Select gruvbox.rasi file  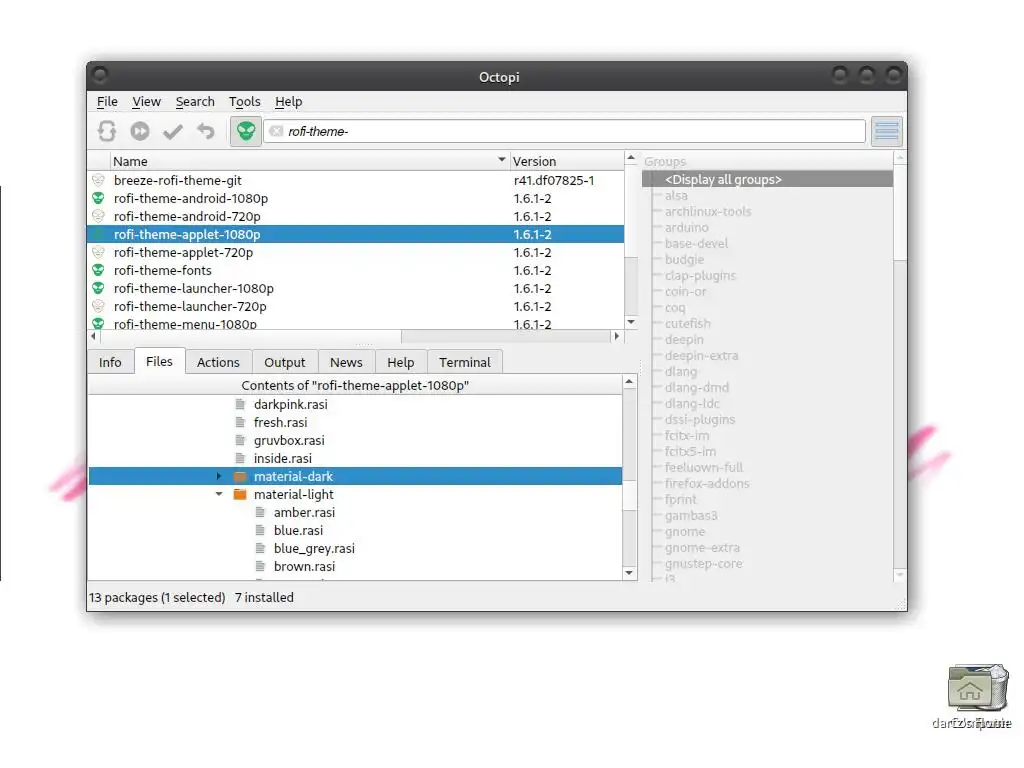click(x=289, y=440)
